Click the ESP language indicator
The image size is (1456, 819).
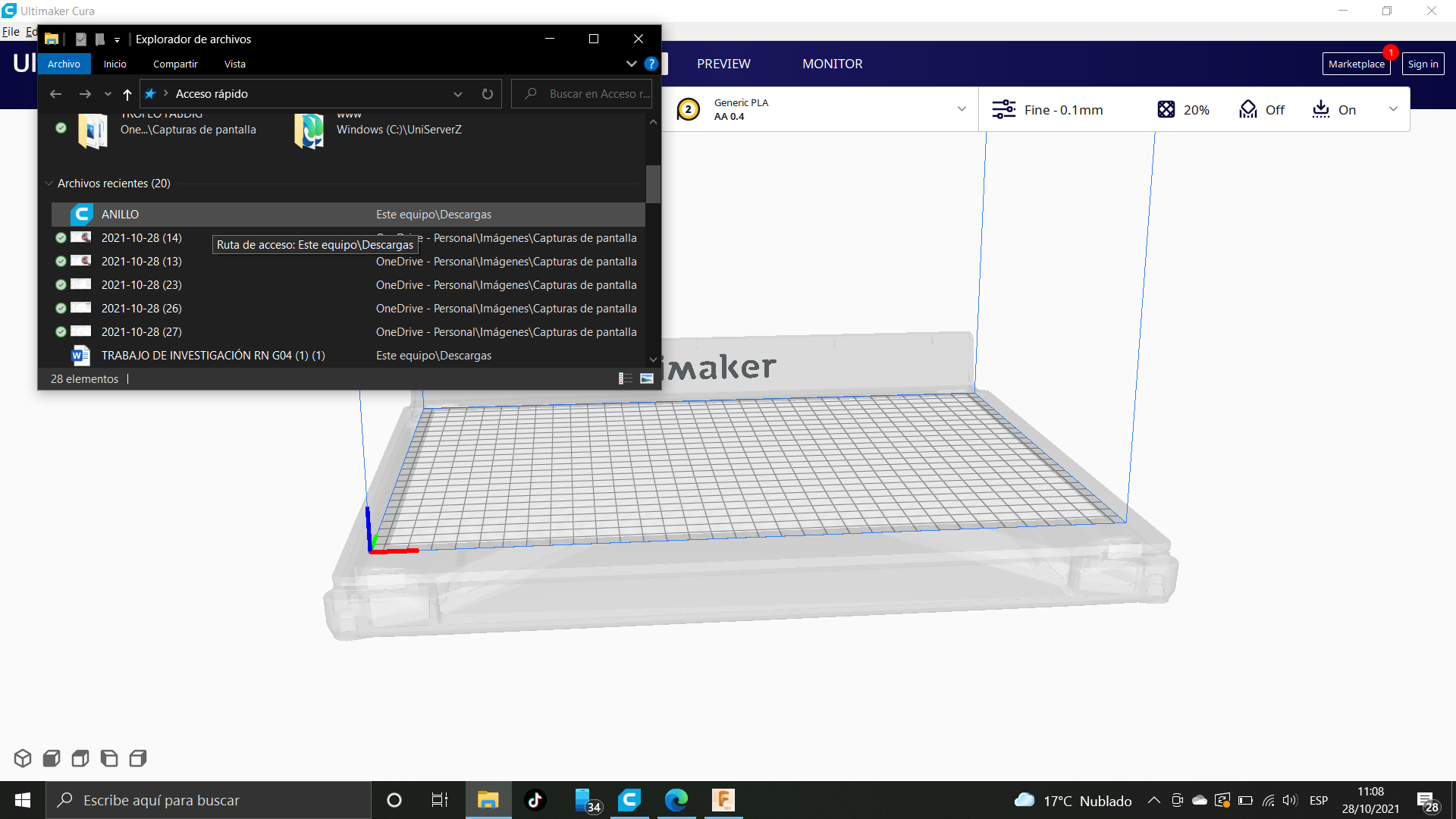(1319, 800)
